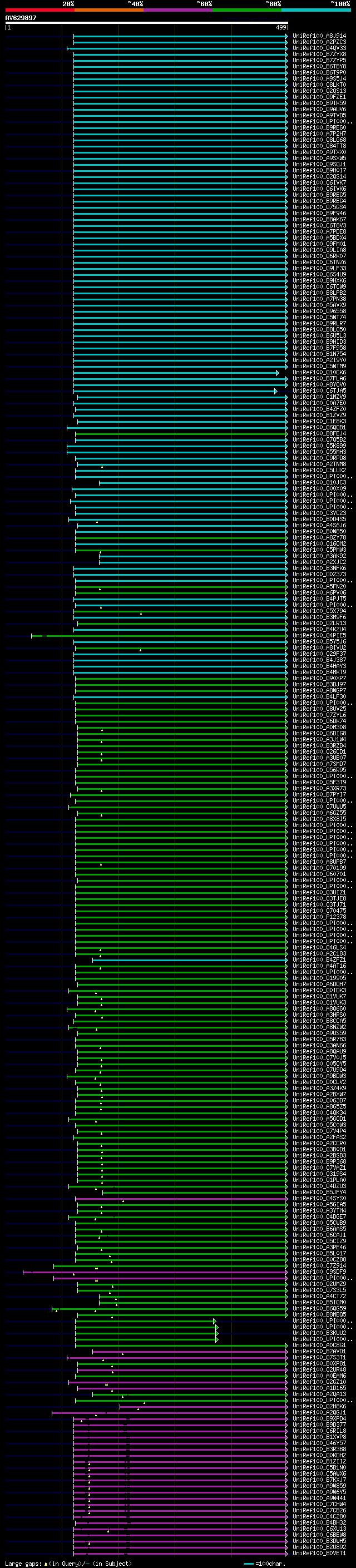Open hit UniRef100_A9S5J4

coord(319,78)
